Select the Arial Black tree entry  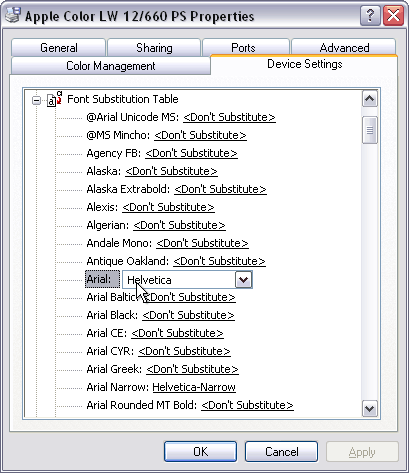(x=160, y=315)
